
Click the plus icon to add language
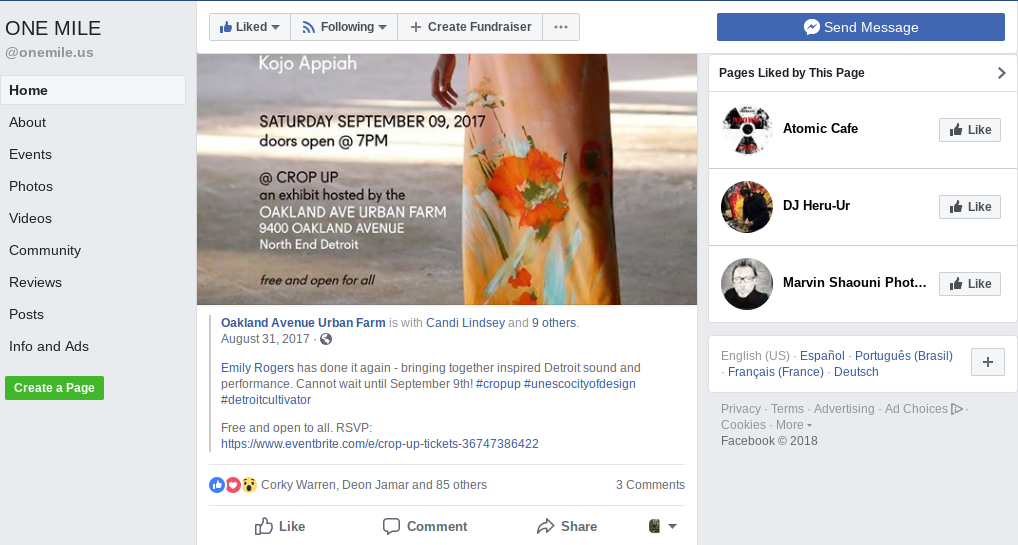click(987, 362)
